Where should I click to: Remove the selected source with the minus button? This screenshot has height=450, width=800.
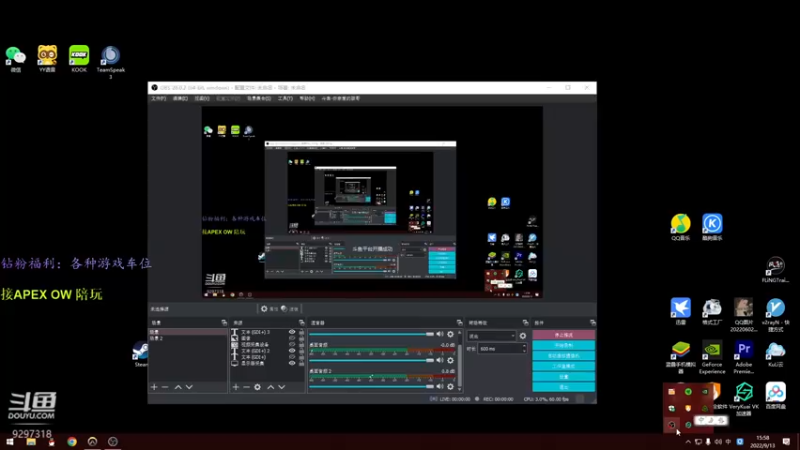246,387
